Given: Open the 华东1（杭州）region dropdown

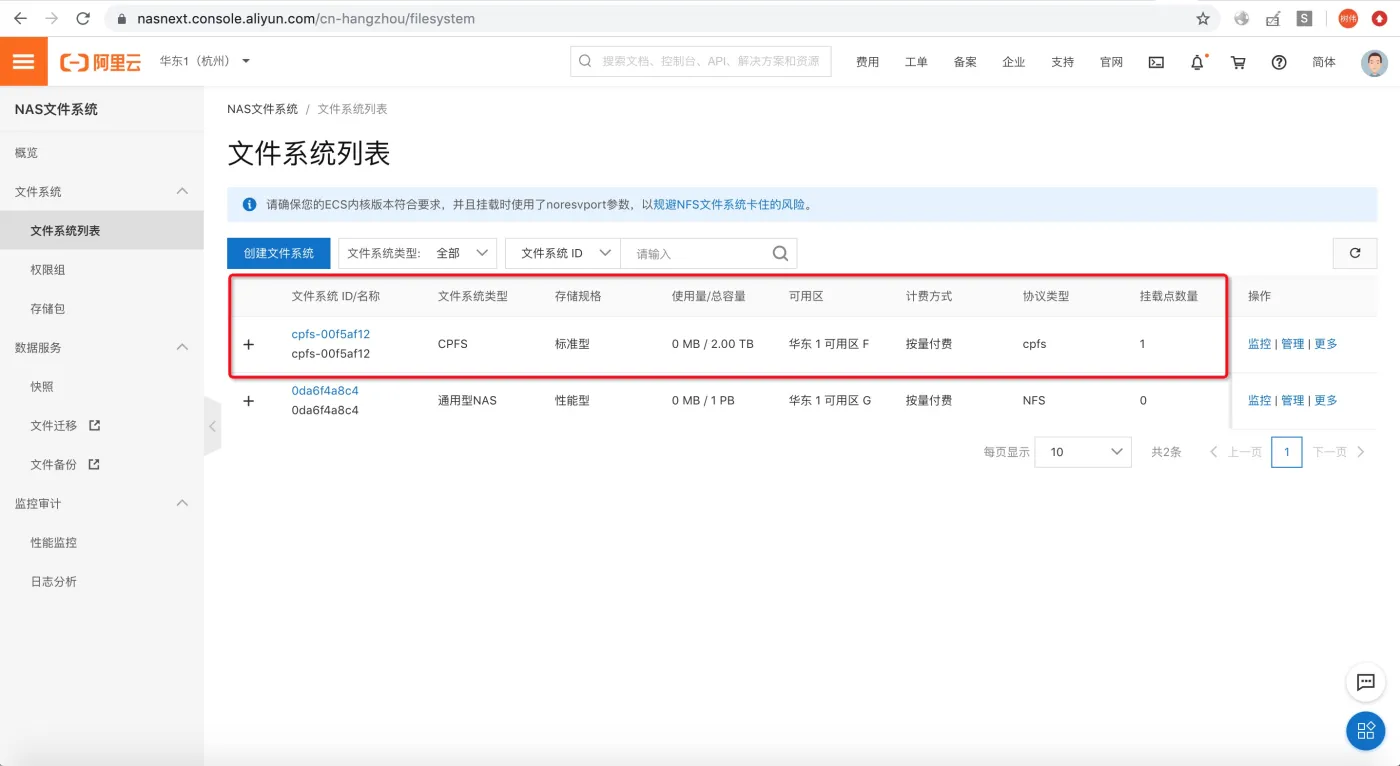Looking at the screenshot, I should click(205, 61).
